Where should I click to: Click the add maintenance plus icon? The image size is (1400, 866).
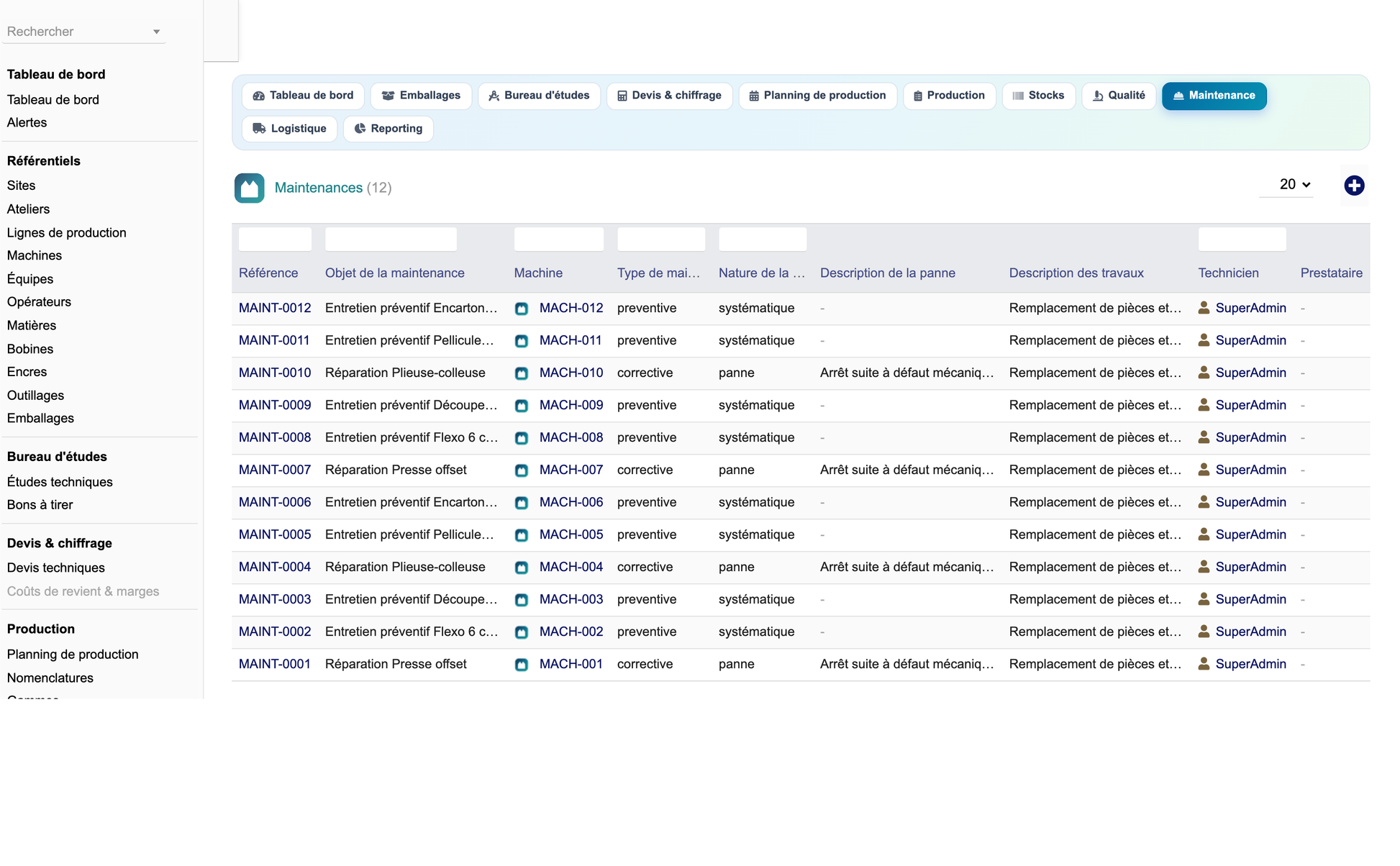[1354, 186]
